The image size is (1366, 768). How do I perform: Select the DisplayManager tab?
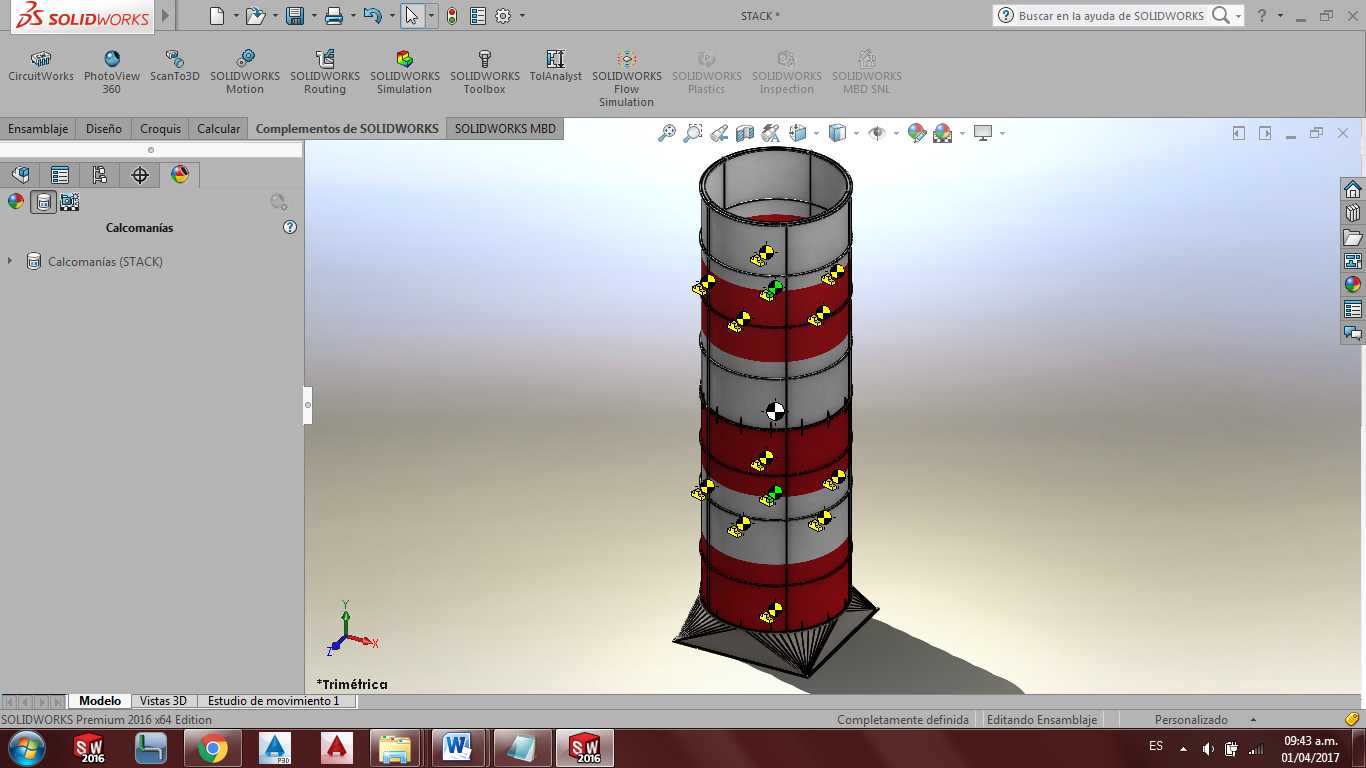pos(180,175)
